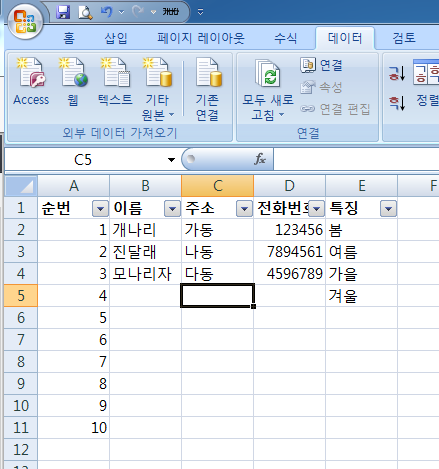
Task: Redo the last undone action
Action: (x=137, y=12)
